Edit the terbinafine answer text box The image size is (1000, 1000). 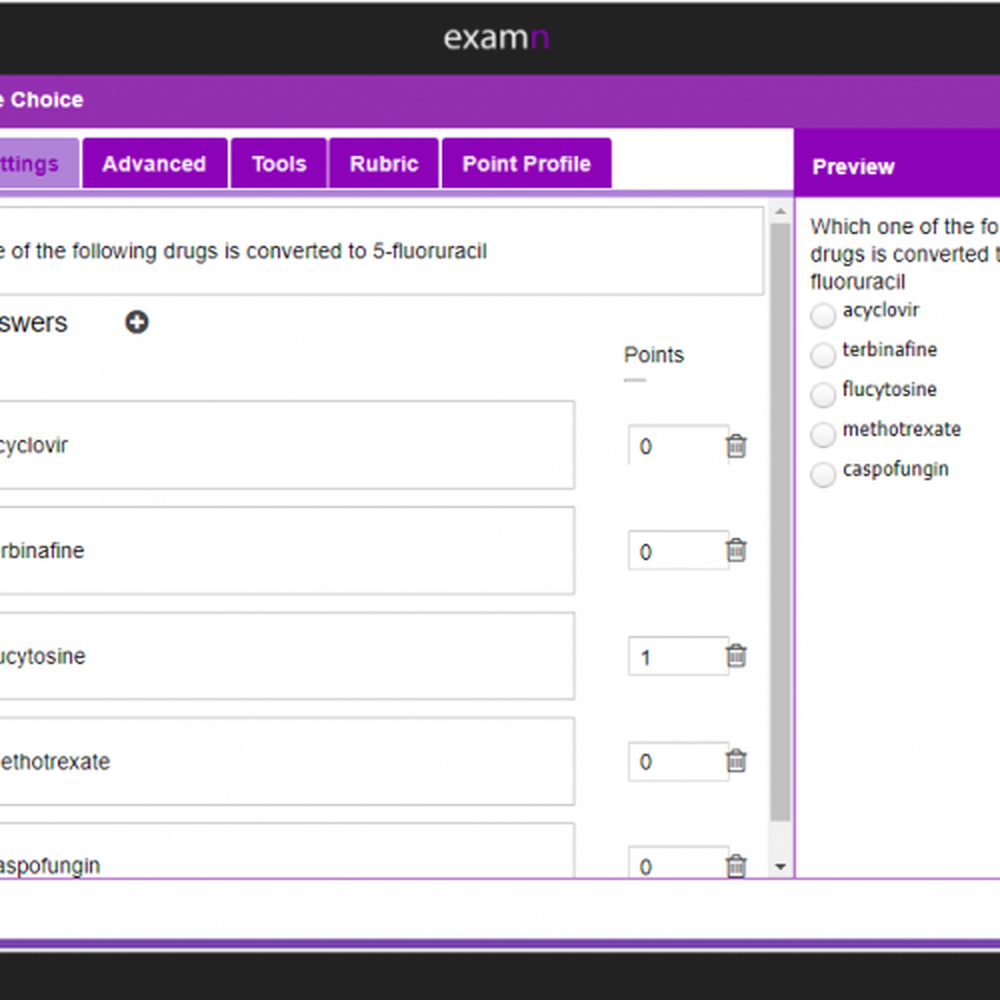pos(286,550)
